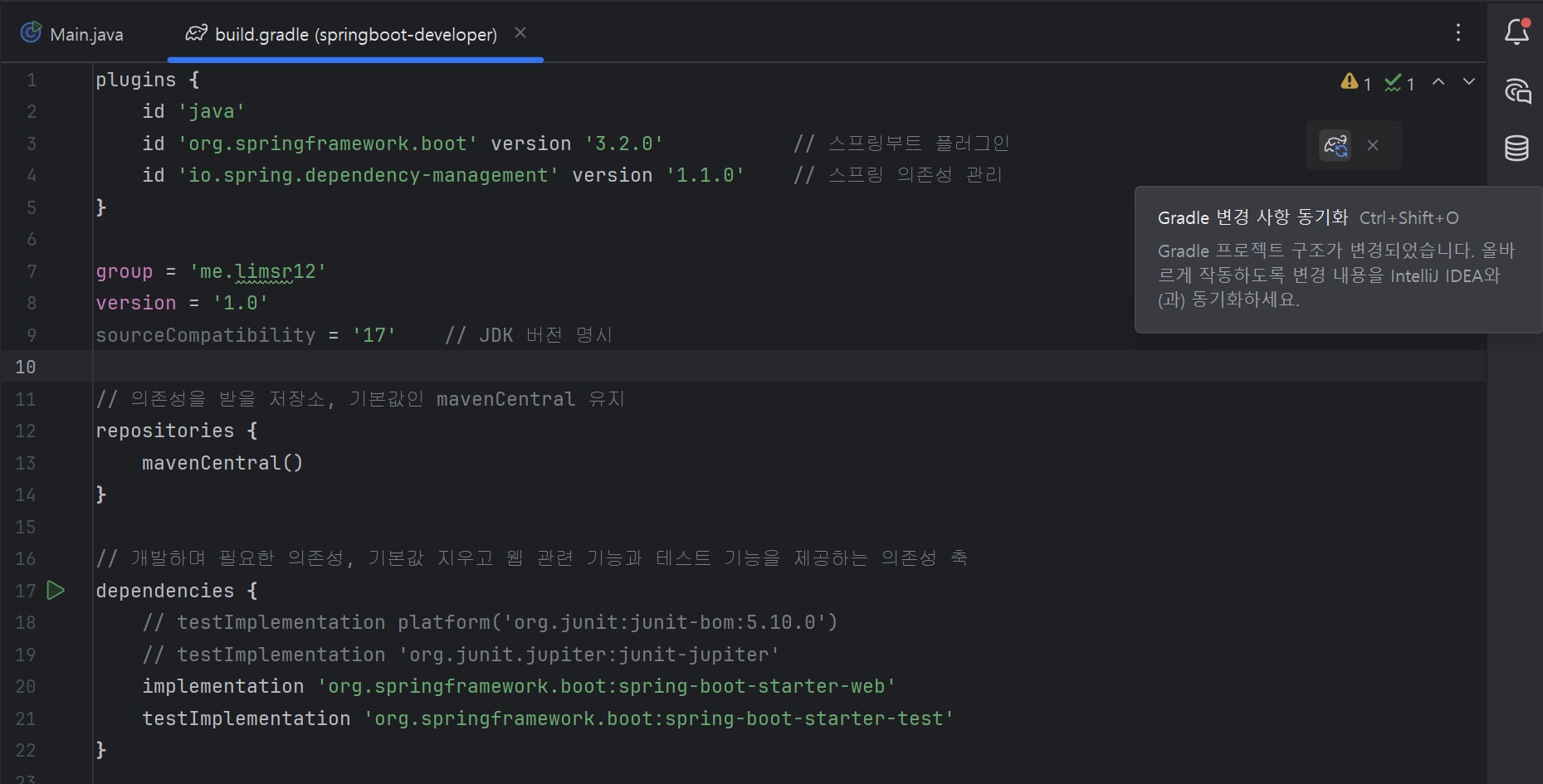
Task: Go to next highlighted problem arrow
Action: pos(1469,81)
